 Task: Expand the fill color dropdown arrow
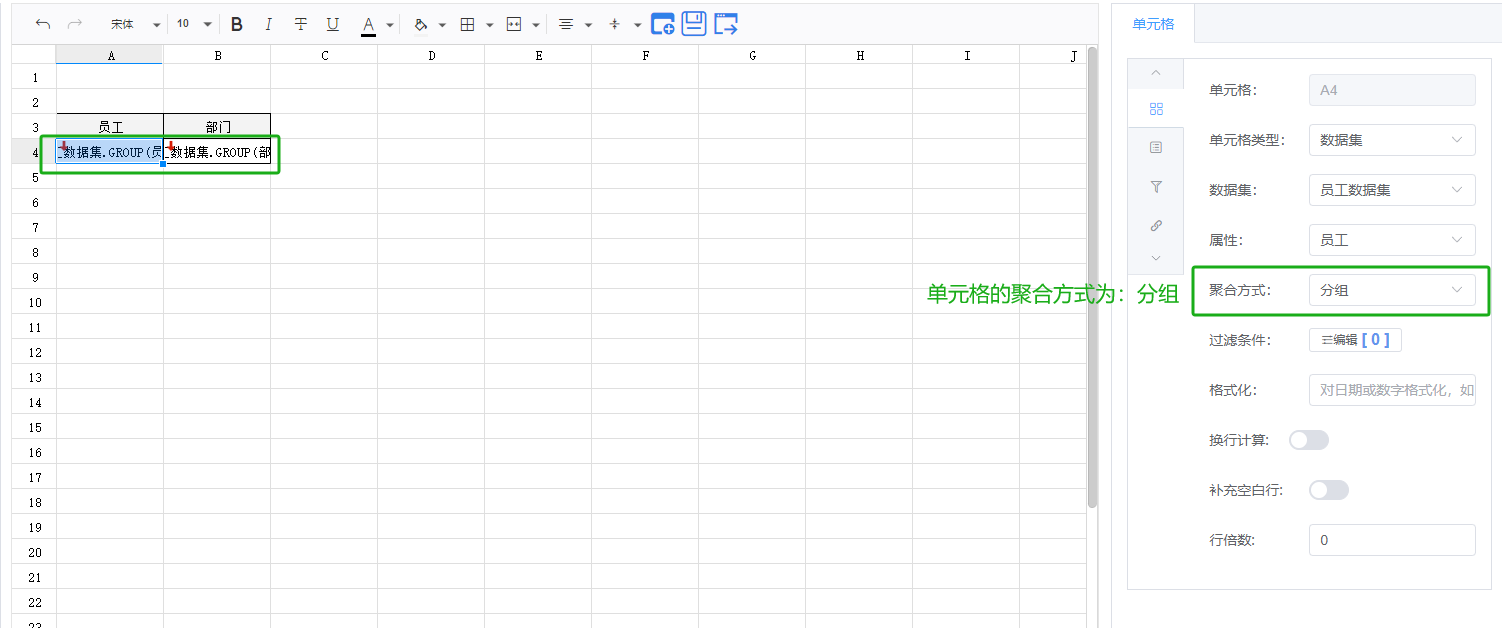click(x=442, y=25)
